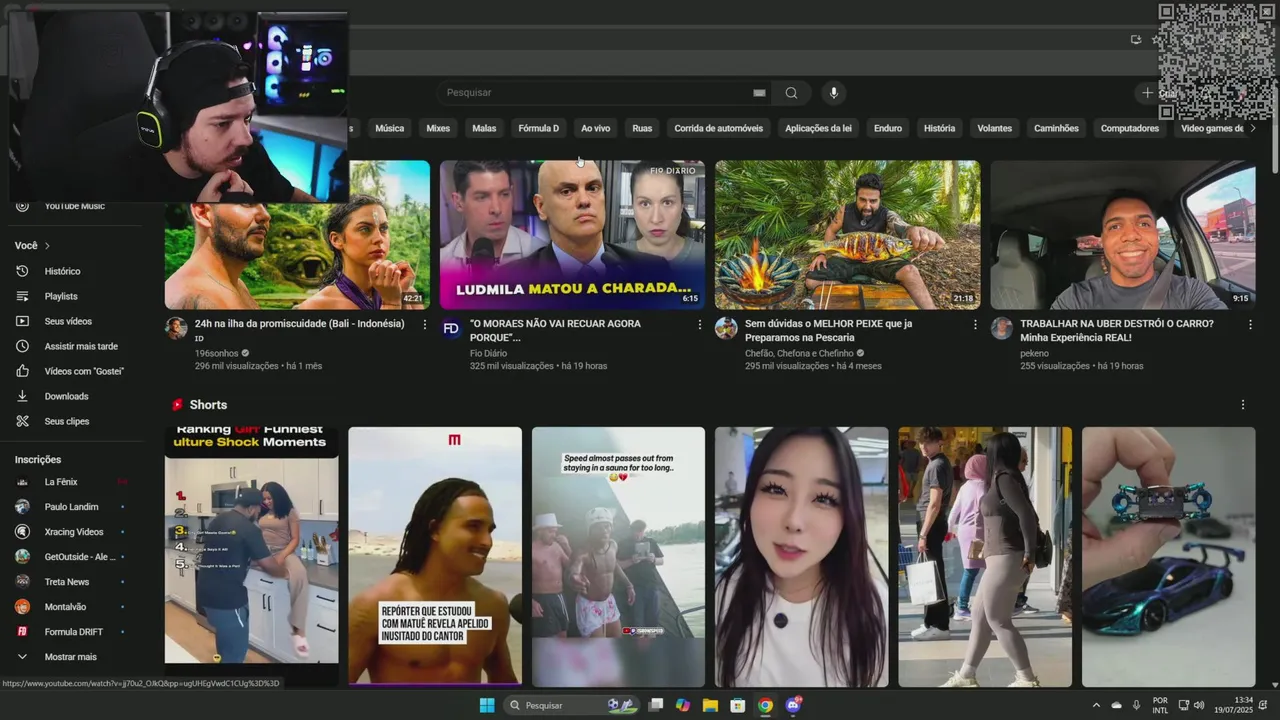Open Chefão, Chefona e Chefinho channel avatar

click(x=726, y=328)
